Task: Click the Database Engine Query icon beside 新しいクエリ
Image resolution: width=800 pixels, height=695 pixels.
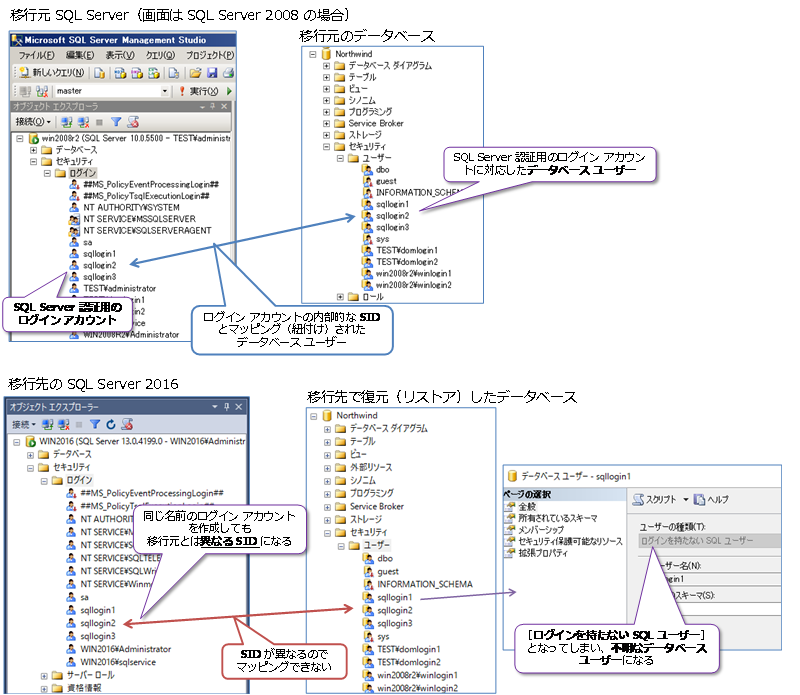Action: point(99,73)
